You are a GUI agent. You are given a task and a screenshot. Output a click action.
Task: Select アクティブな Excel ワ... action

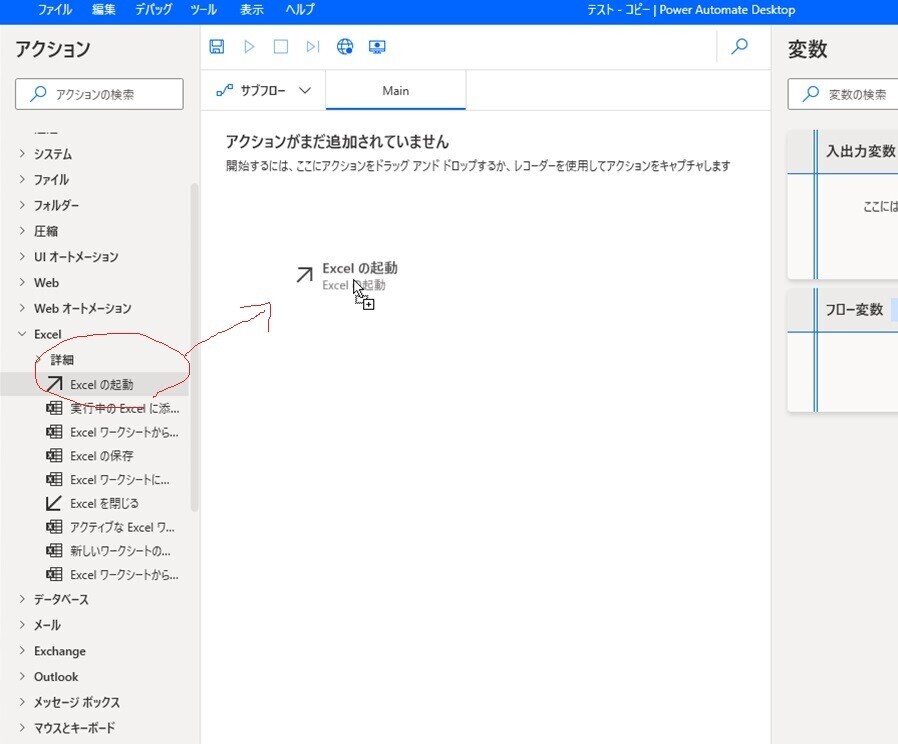pos(94,527)
